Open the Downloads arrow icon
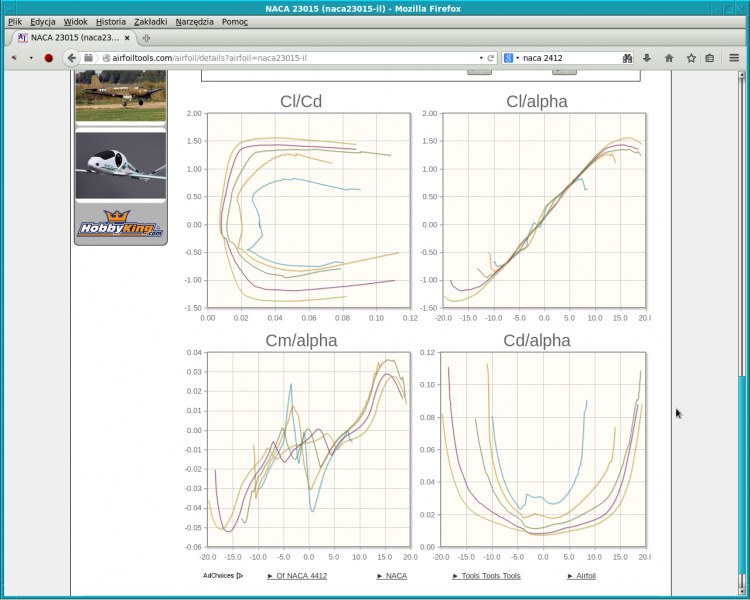Viewport: 750px width, 600px height. [x=647, y=58]
